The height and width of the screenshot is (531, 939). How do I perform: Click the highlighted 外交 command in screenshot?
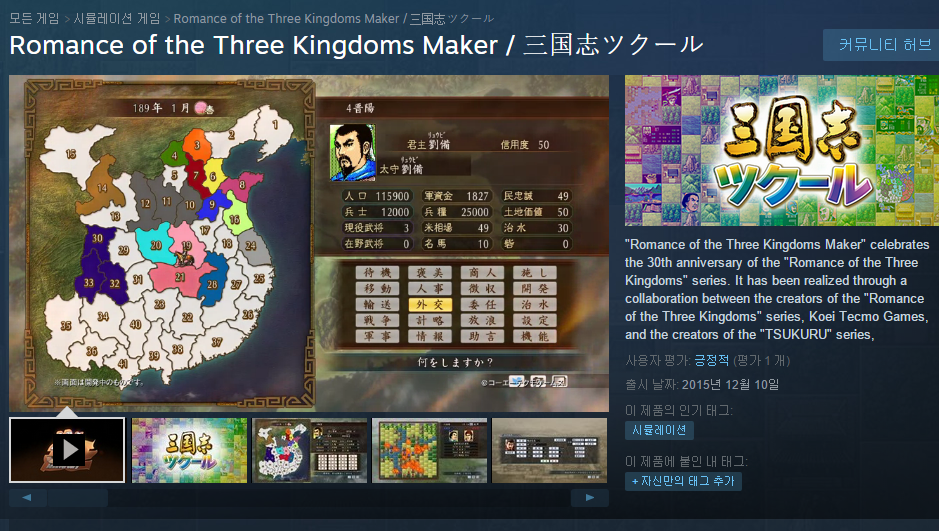point(429,305)
